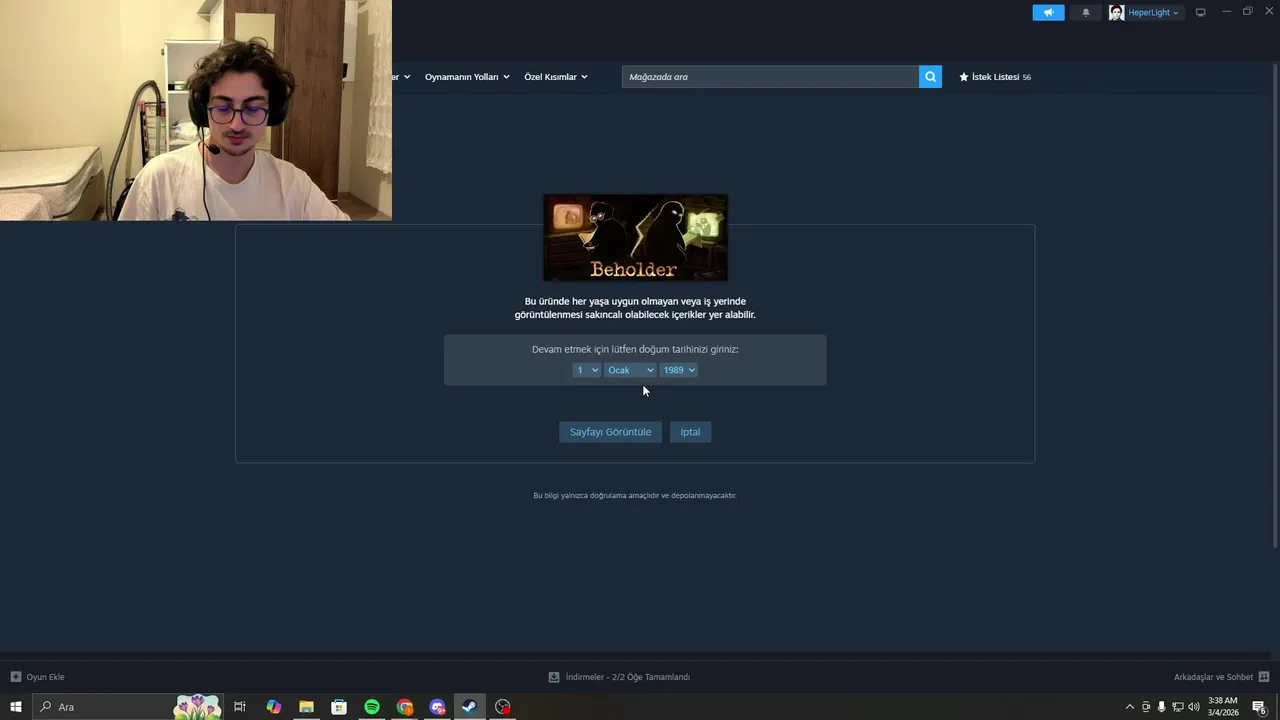Image resolution: width=1280 pixels, height=720 pixels.
Task: Open Google Chrome from the taskbar
Action: [x=405, y=707]
